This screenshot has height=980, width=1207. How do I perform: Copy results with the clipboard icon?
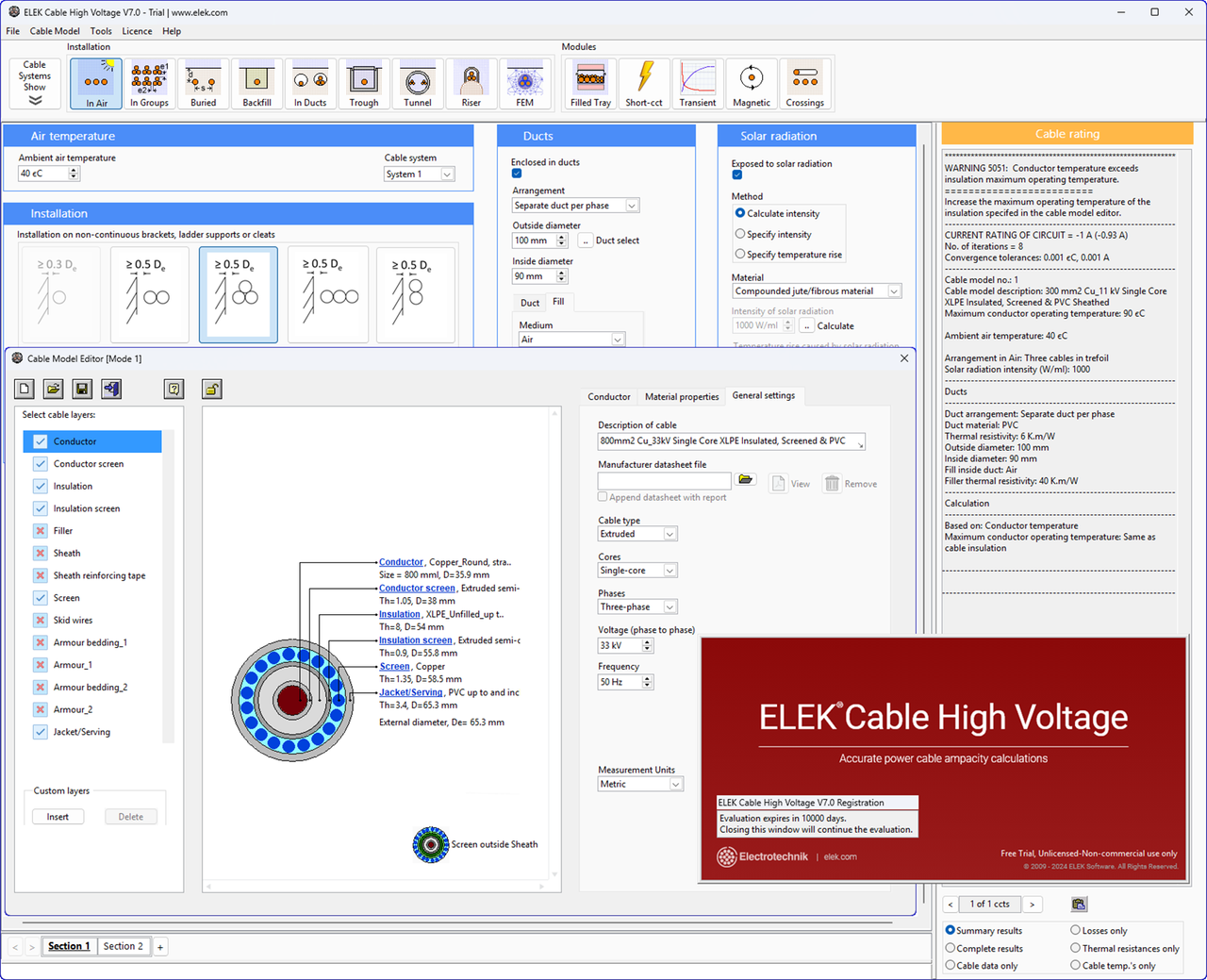pos(1079,904)
